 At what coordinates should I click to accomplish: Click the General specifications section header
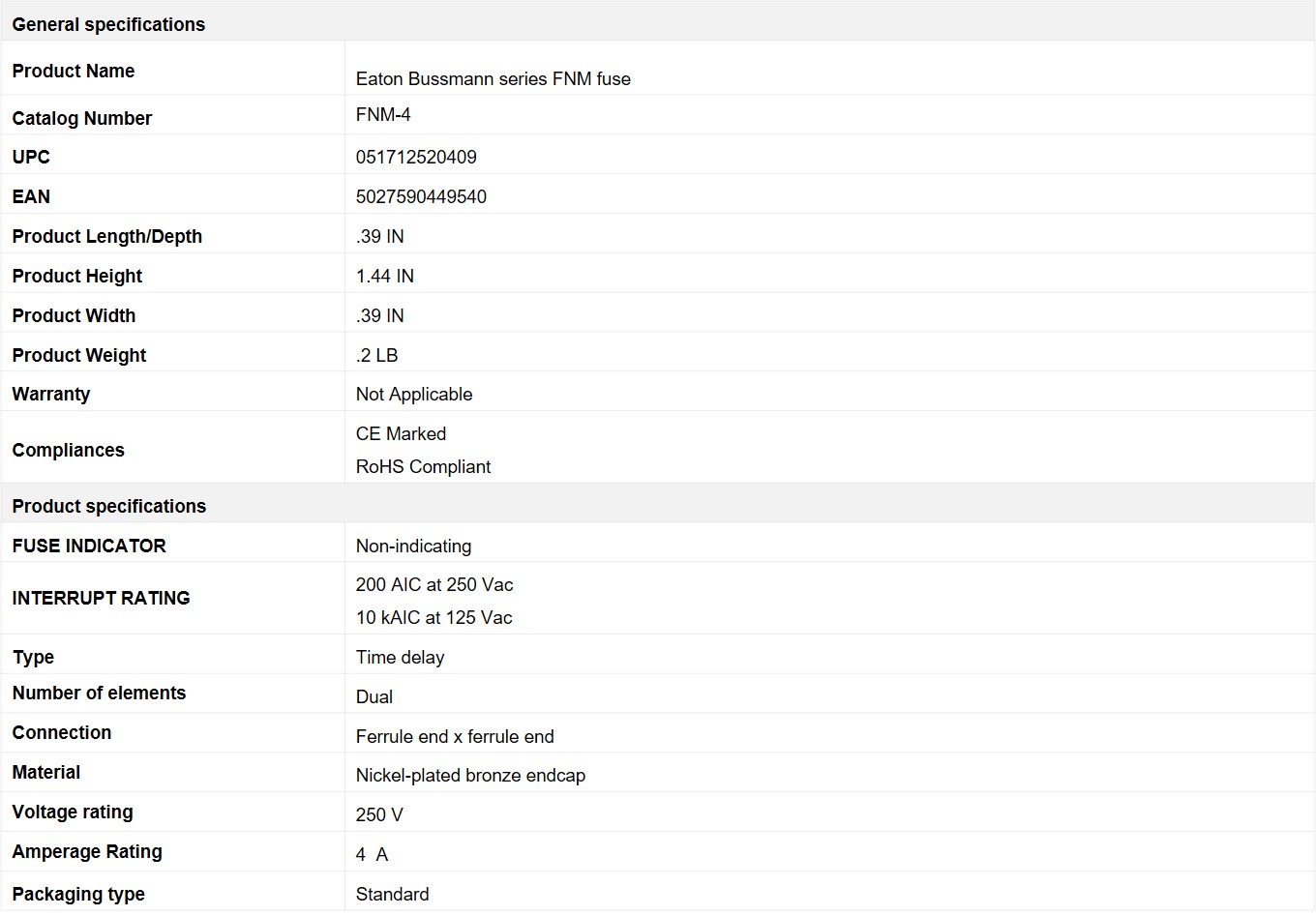click(x=658, y=21)
